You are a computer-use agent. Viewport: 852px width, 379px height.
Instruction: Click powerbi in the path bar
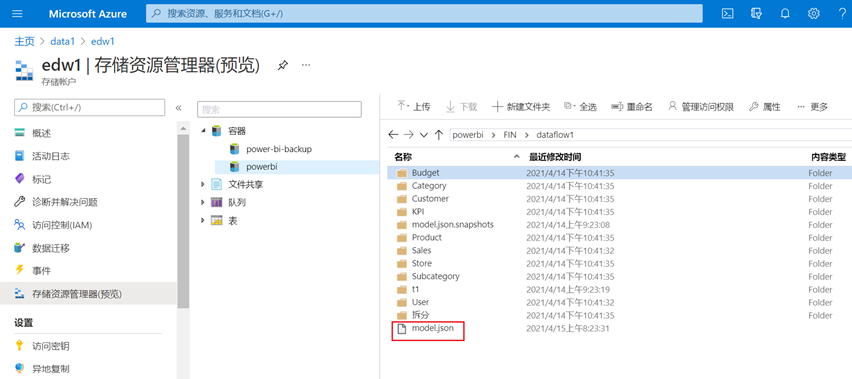467,135
